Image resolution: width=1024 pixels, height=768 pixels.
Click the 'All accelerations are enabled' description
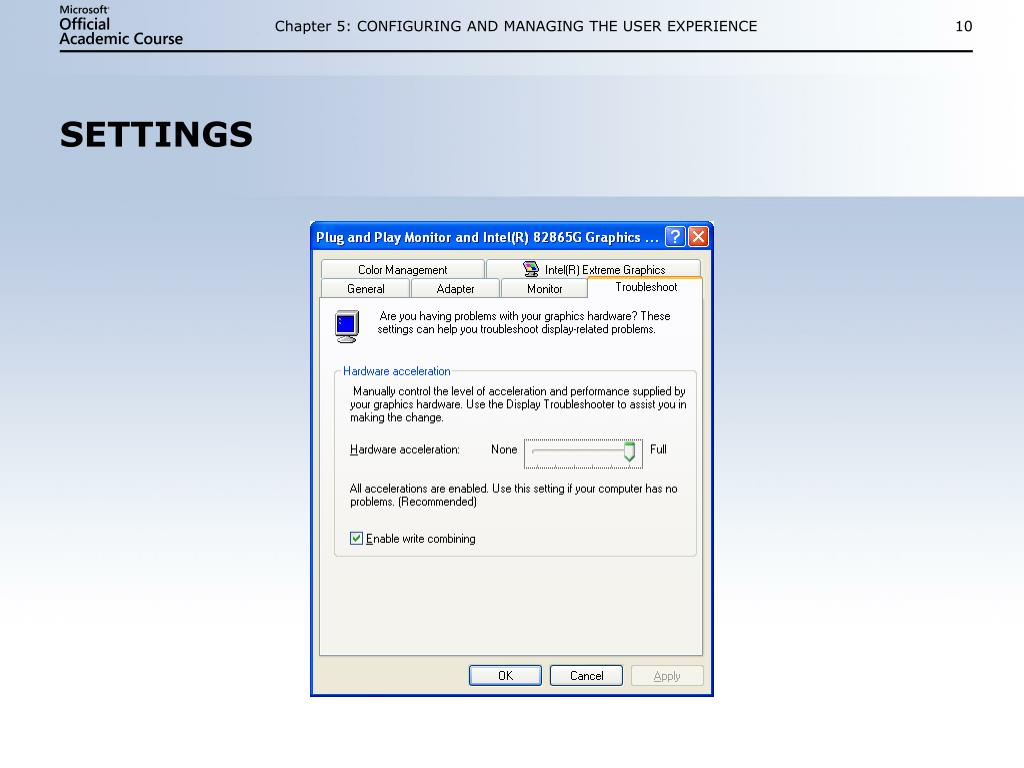(x=513, y=495)
